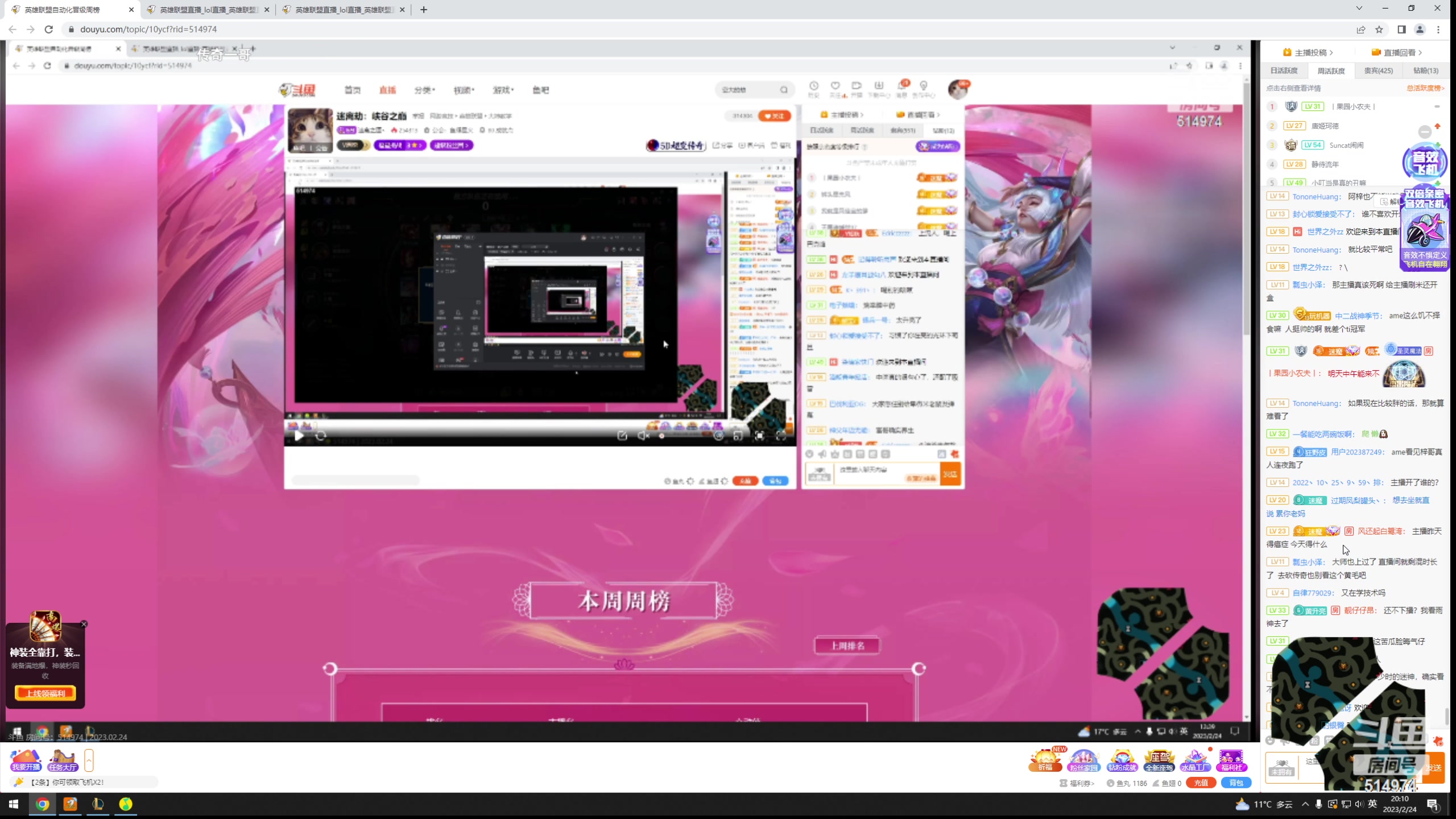Show hidden system tray icons
The width and height of the screenshot is (1456, 819).
1305,804
